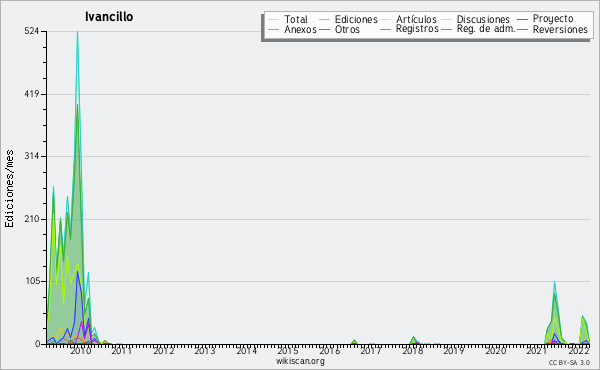Click the cyan Total legend line
The height and width of the screenshot is (370, 600).
coord(273,20)
